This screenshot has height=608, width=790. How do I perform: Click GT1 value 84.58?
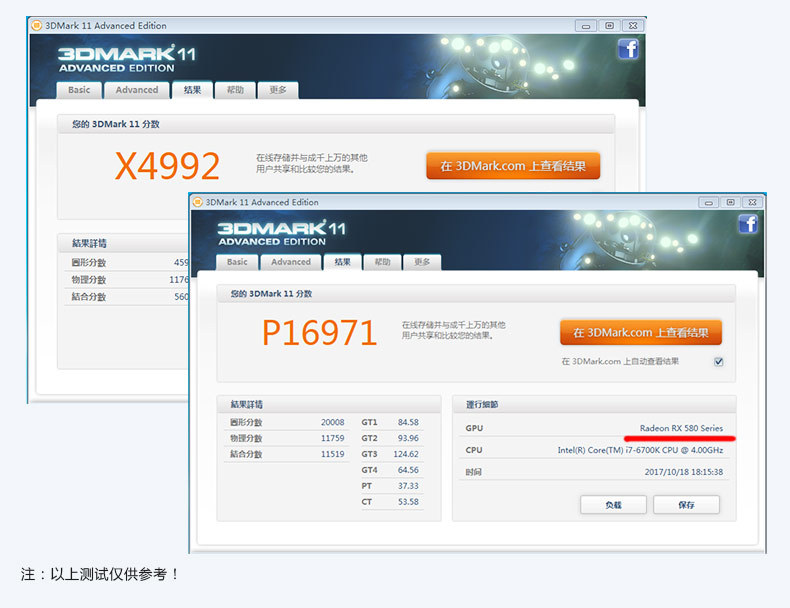pos(408,422)
